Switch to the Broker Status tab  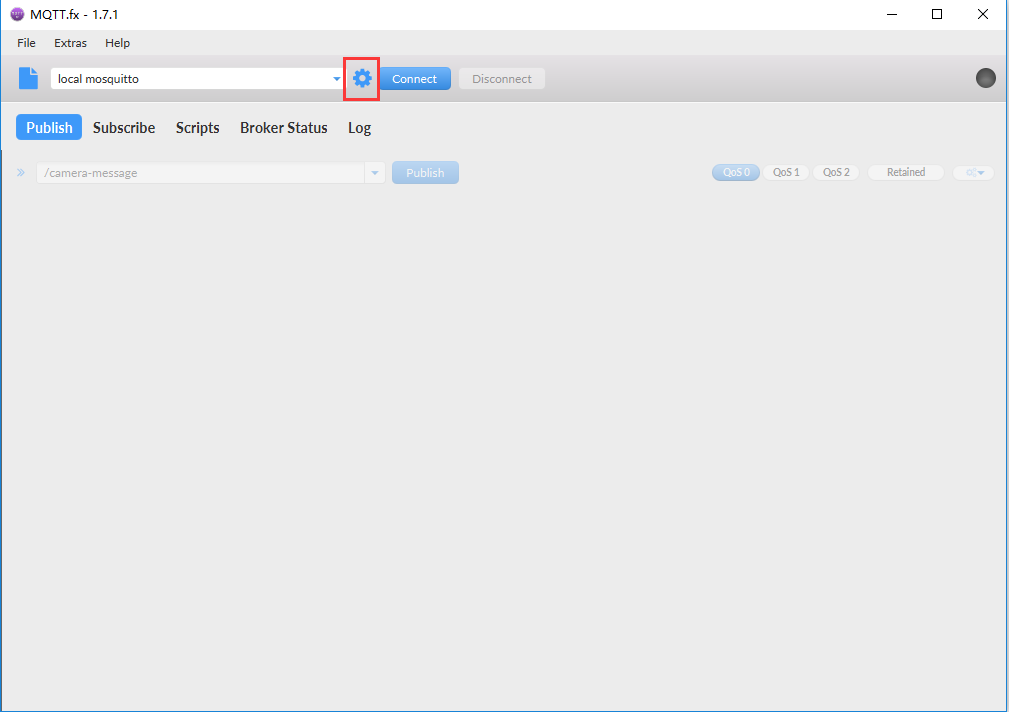283,127
